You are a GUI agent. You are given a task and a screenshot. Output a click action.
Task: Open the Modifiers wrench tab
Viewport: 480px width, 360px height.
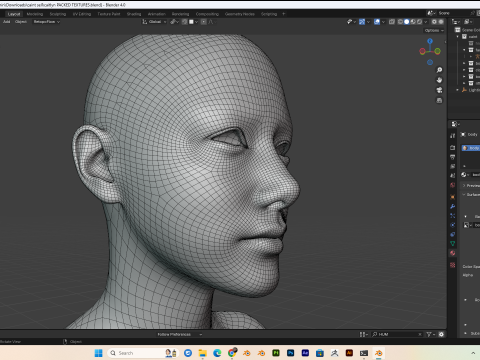[x=452, y=206]
